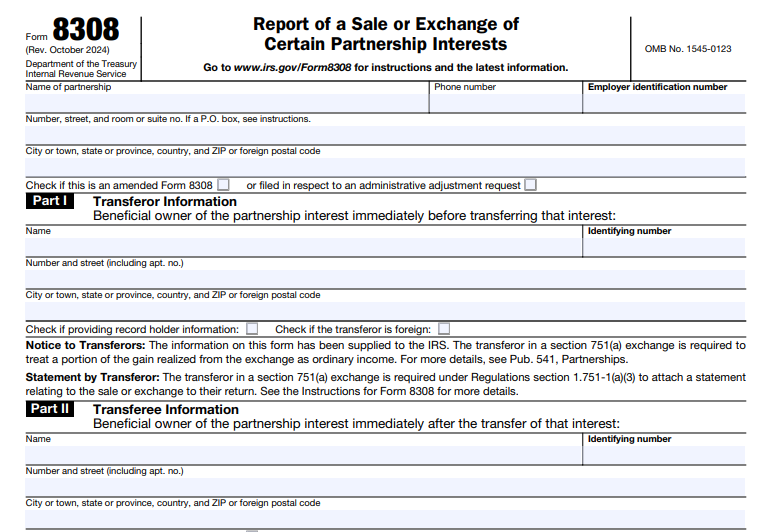Select Transferee Identifying number field
765x532 pixels.
pyautogui.click(x=664, y=455)
